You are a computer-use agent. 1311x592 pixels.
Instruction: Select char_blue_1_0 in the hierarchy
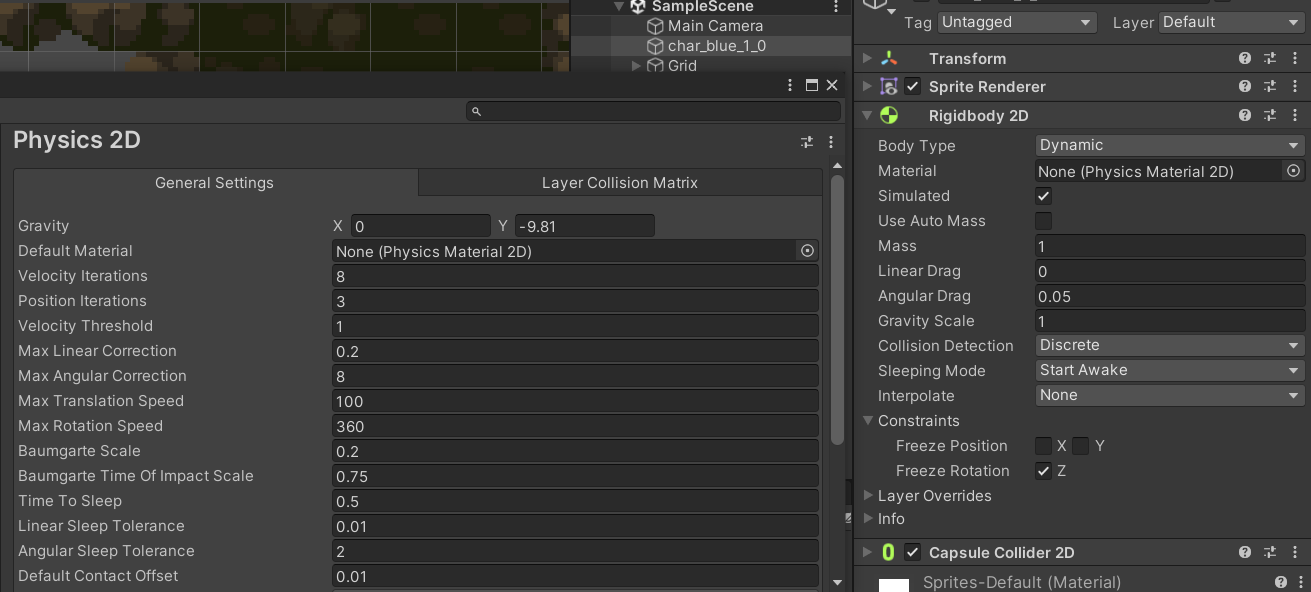tap(716, 46)
